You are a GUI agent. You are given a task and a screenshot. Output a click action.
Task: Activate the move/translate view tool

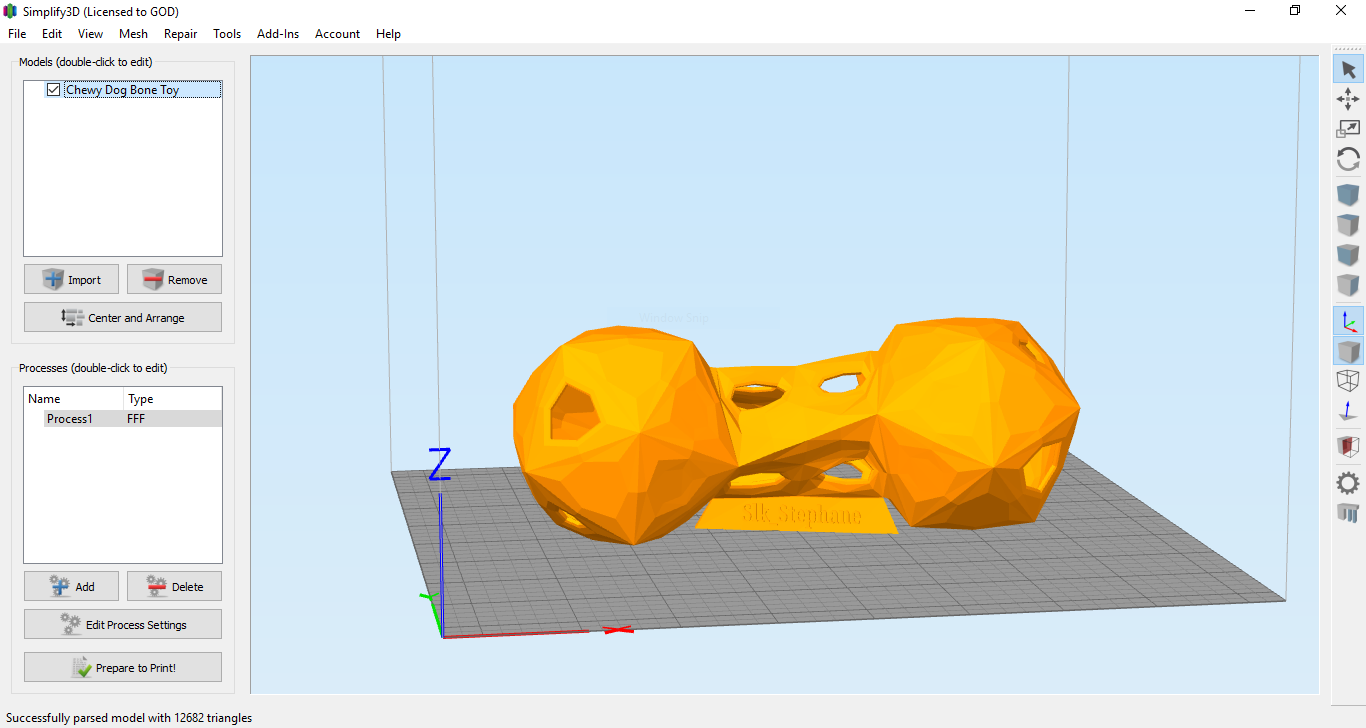1348,98
